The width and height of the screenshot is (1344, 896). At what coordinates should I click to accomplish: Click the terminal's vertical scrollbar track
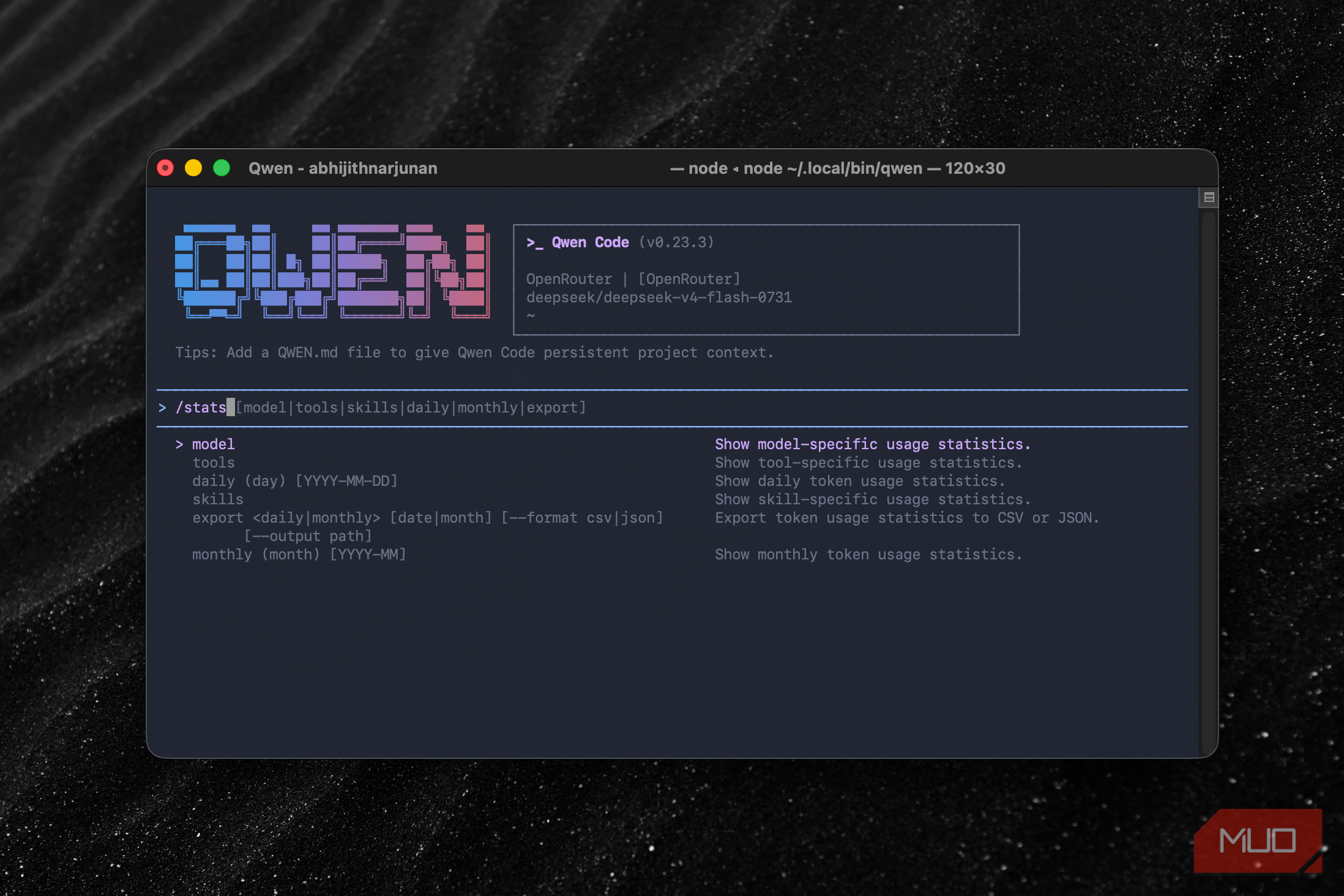click(x=1208, y=483)
